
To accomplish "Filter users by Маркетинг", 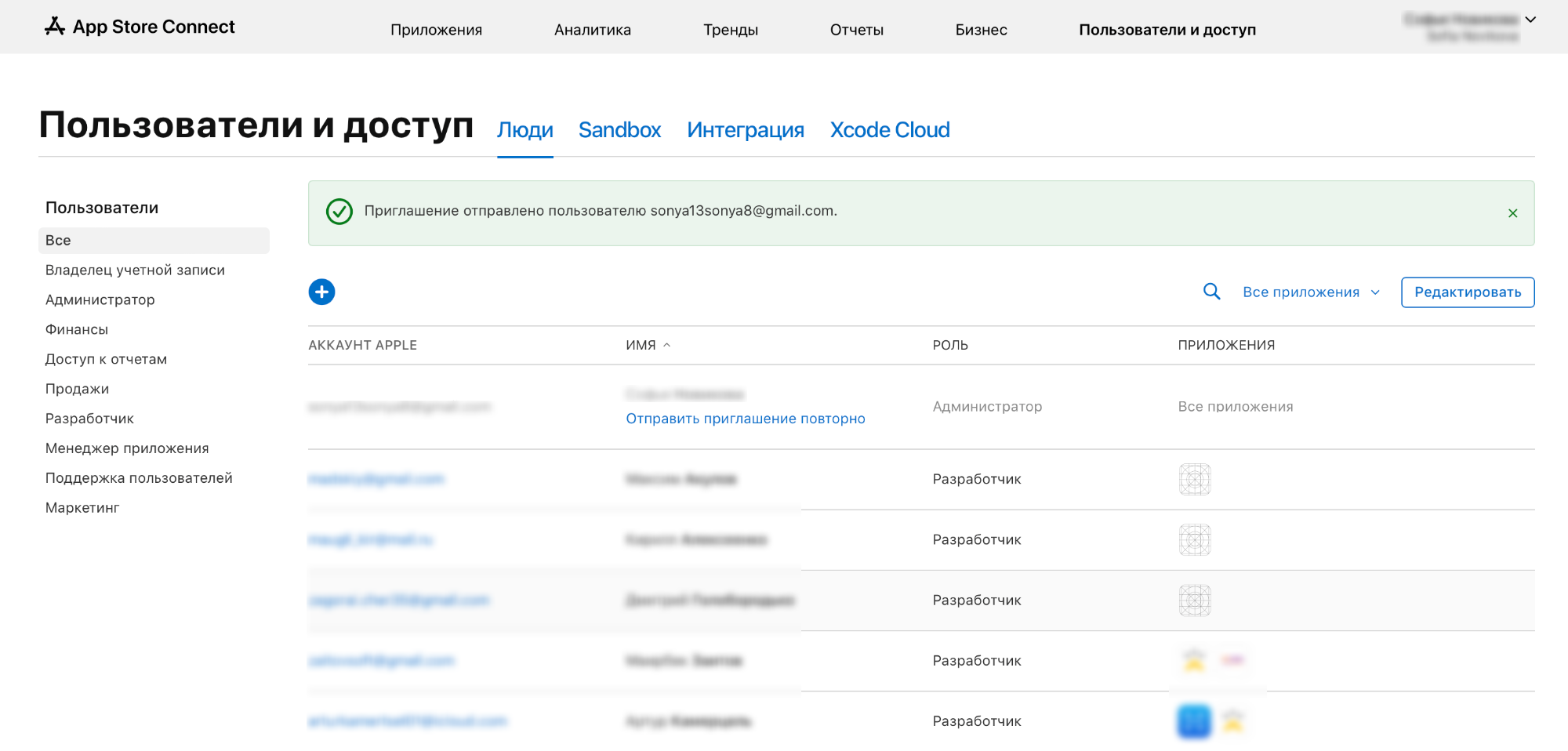I will 82,509.
